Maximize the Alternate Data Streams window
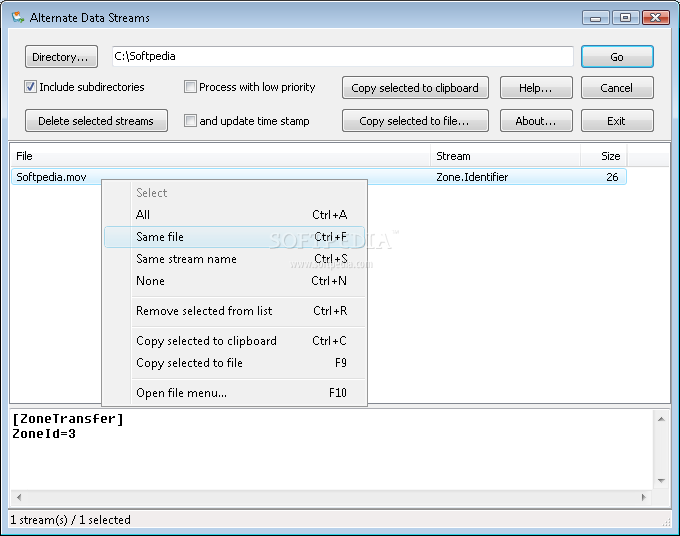 tap(625, 18)
